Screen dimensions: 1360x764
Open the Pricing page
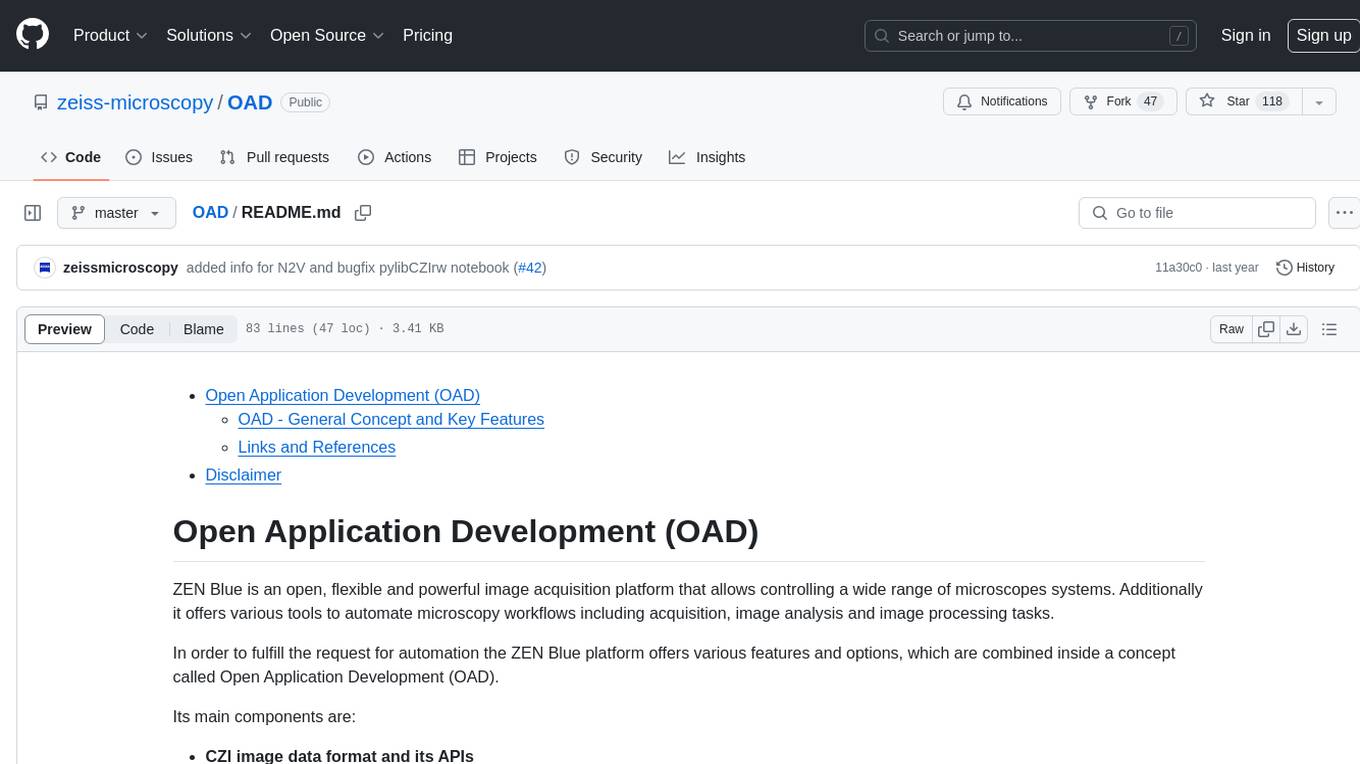[x=427, y=35]
